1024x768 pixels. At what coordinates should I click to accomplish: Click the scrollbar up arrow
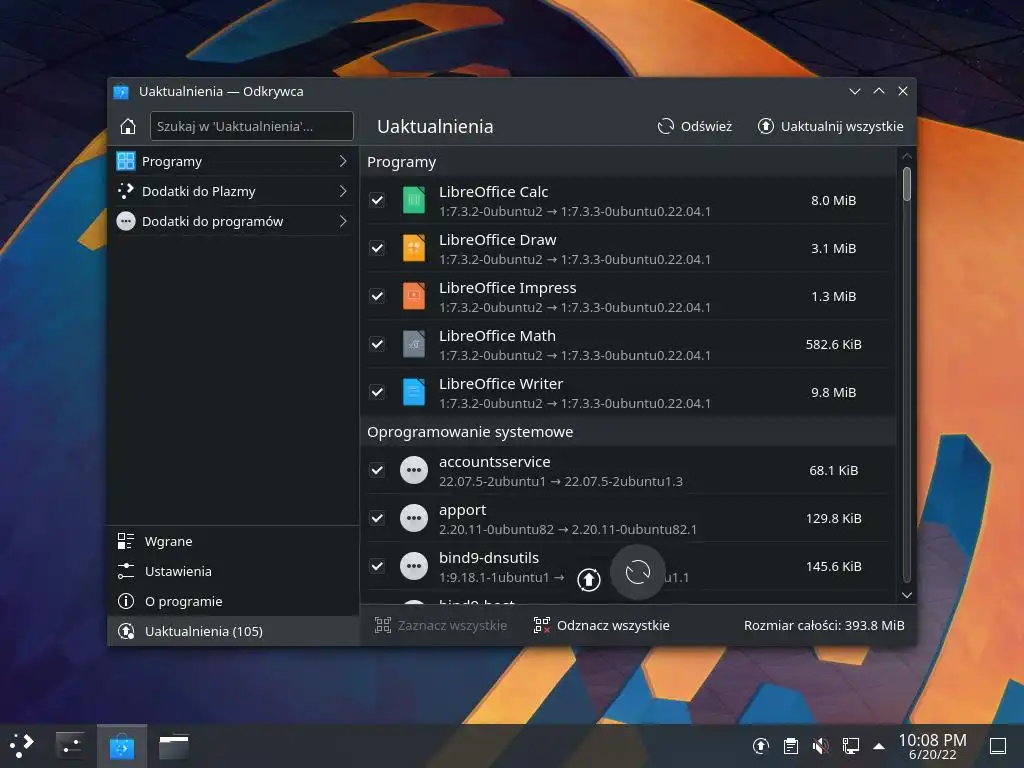tap(906, 156)
